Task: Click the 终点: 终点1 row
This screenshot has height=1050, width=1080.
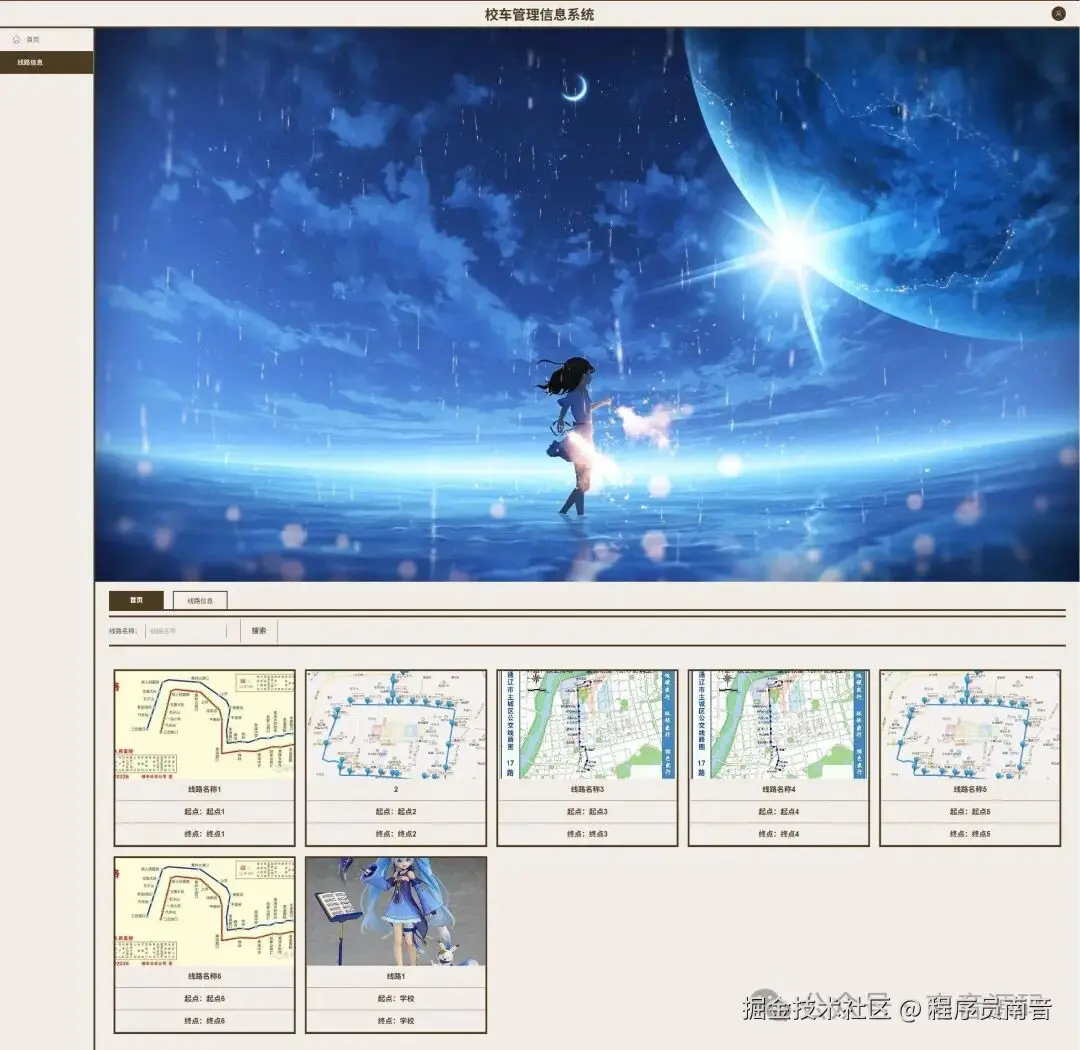Action: pyautogui.click(x=205, y=834)
